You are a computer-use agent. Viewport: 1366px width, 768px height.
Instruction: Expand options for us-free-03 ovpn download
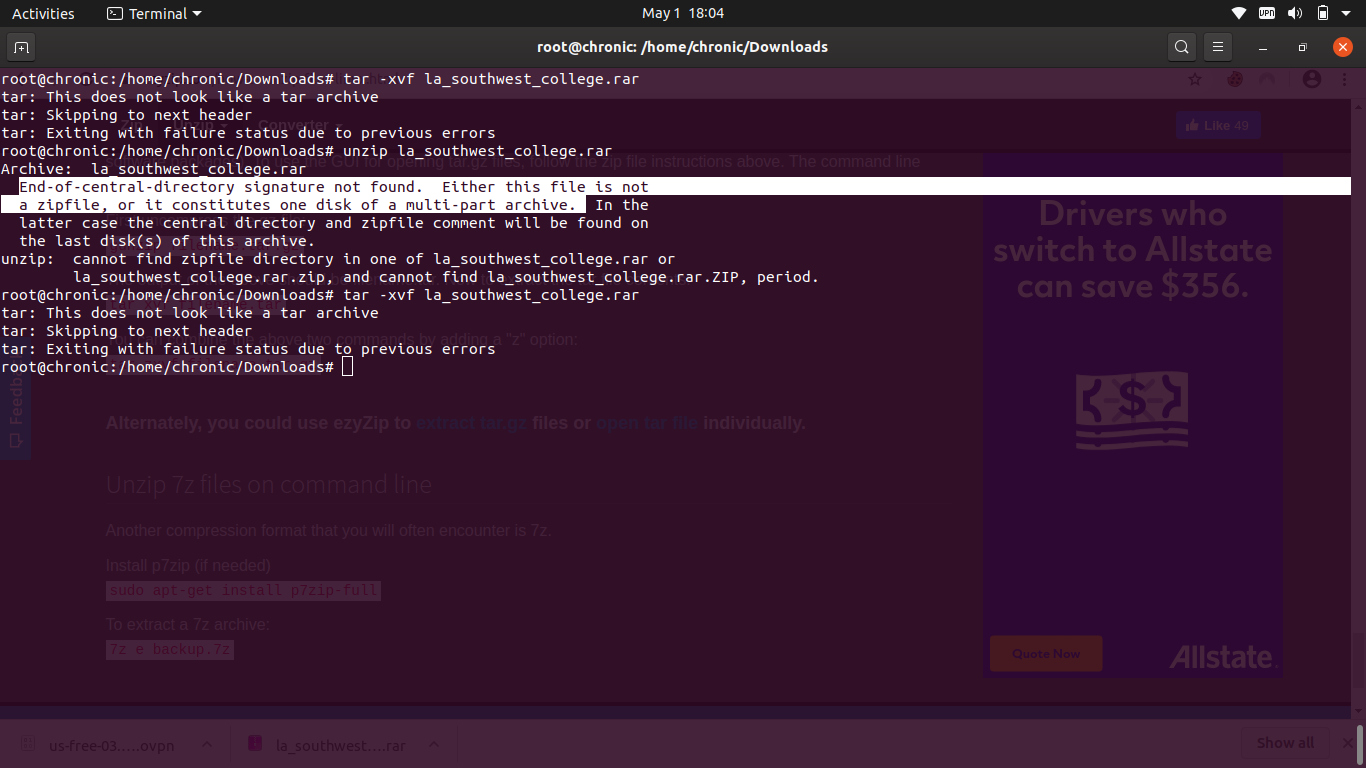pos(207,744)
